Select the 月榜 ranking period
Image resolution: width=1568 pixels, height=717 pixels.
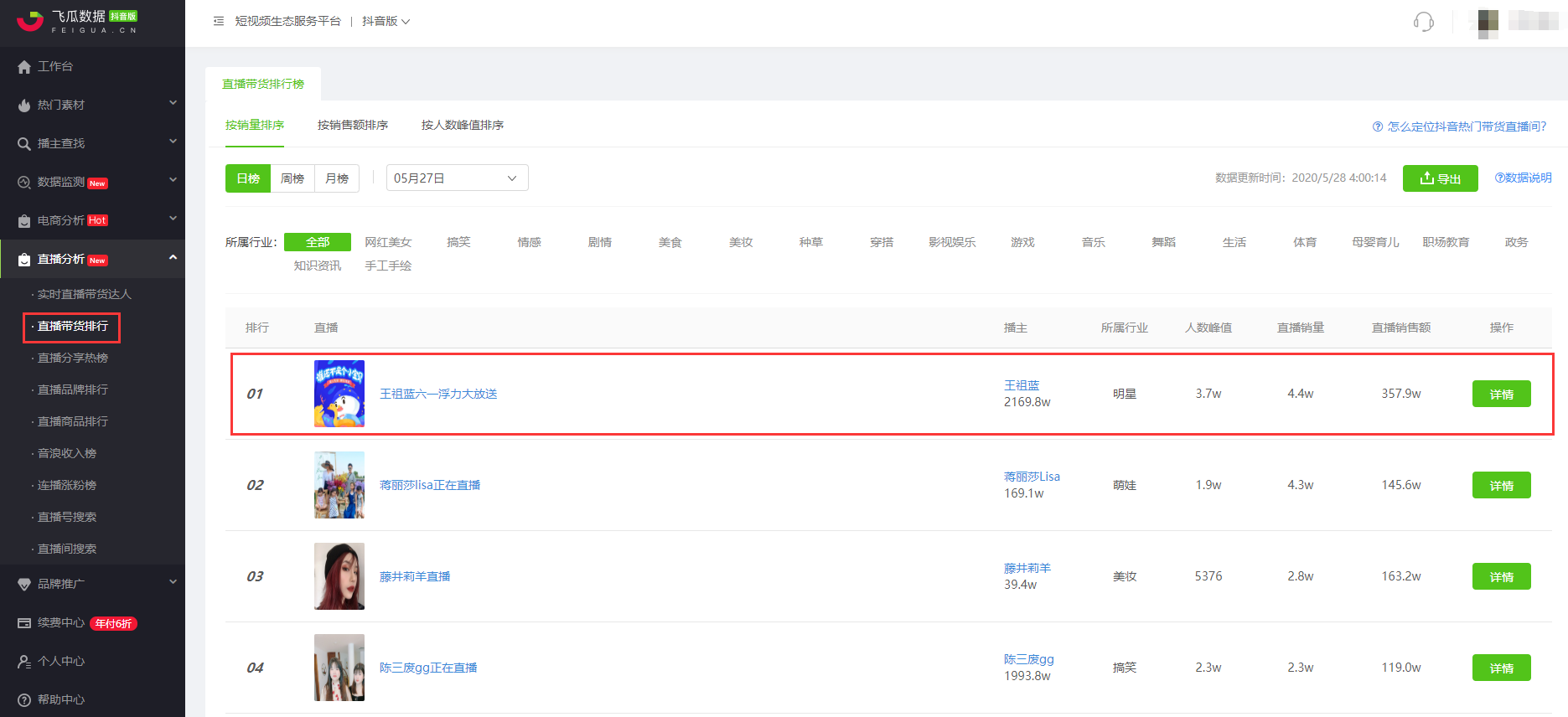tap(337, 178)
